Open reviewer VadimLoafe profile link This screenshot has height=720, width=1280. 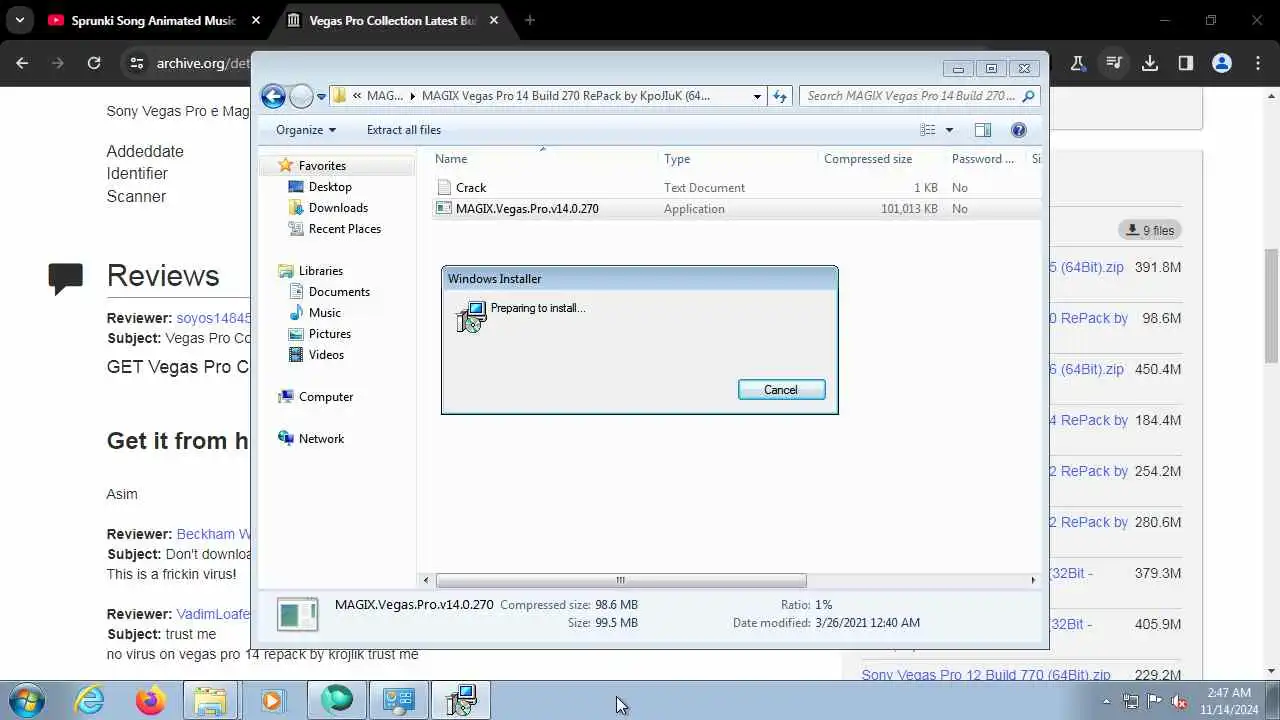tap(213, 614)
